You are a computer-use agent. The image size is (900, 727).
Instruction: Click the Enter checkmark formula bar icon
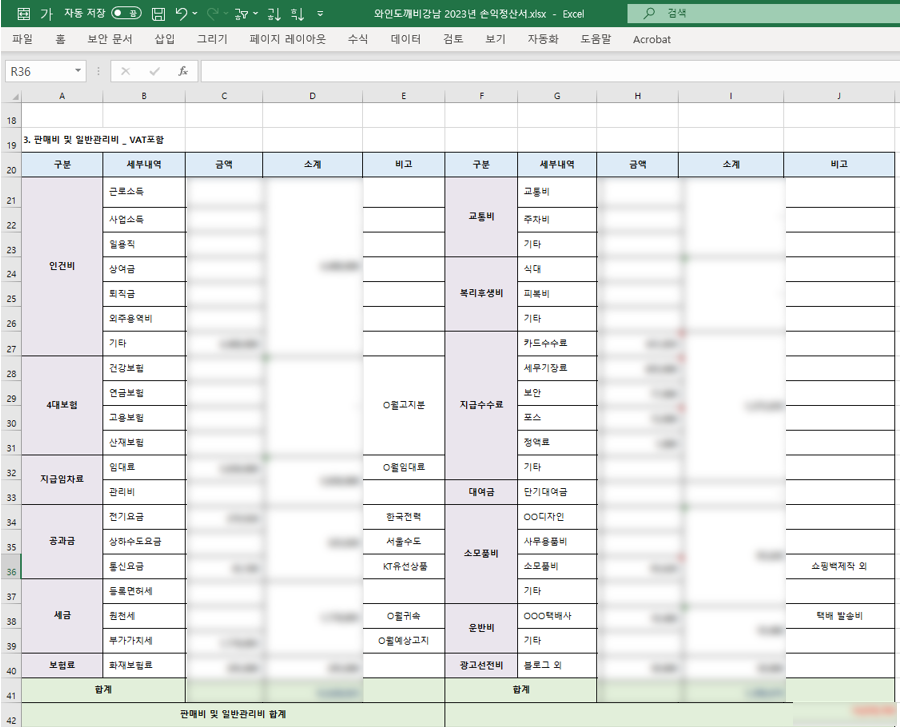154,71
